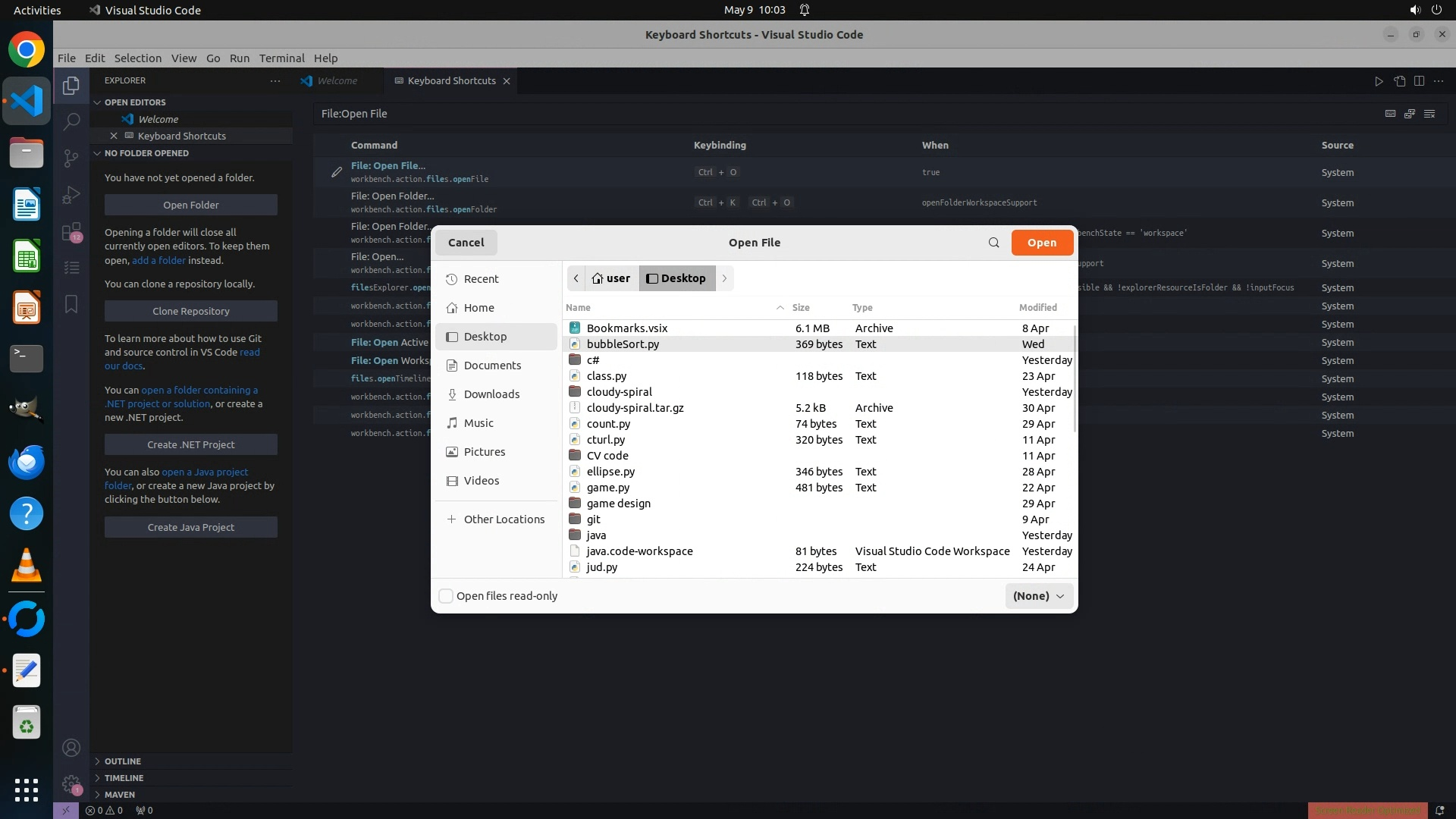
Task: Click the edit pencil icon beside Open File
Action: (x=337, y=172)
